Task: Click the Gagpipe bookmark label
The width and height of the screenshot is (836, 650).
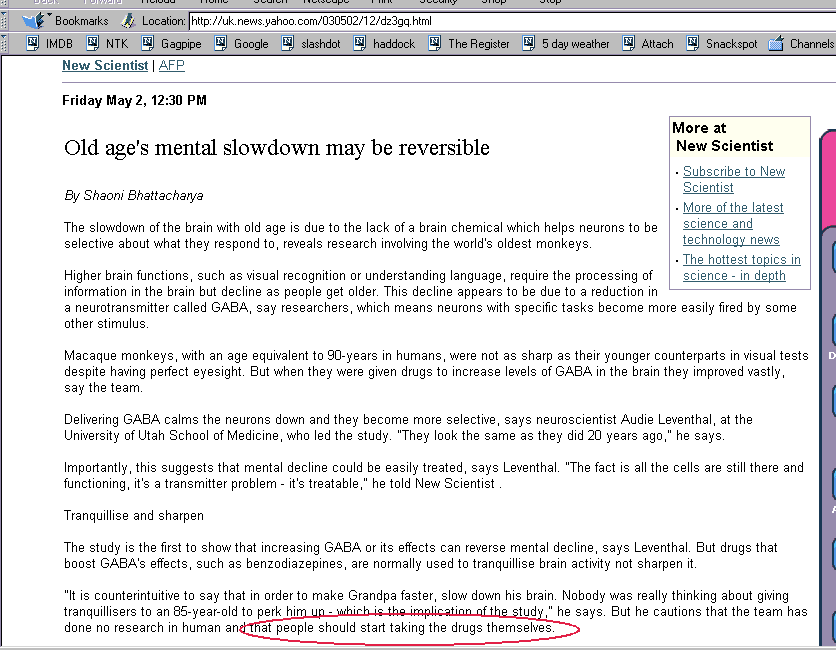Action: tap(181, 44)
